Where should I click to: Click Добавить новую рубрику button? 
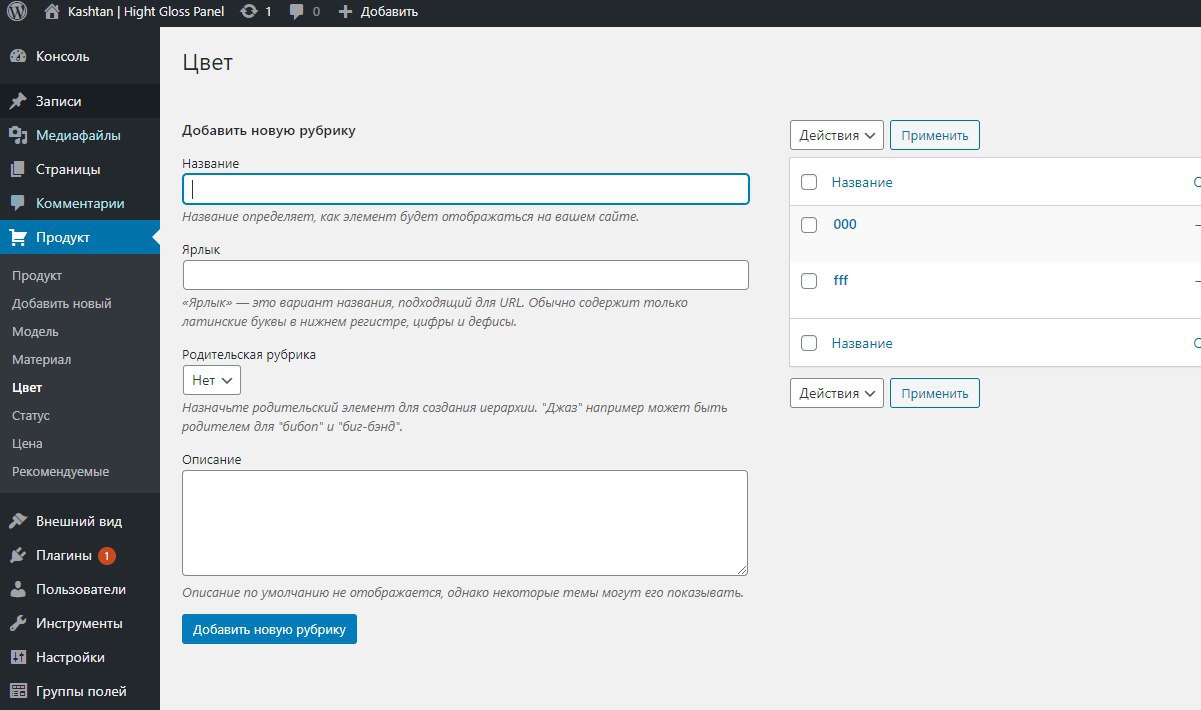[269, 629]
